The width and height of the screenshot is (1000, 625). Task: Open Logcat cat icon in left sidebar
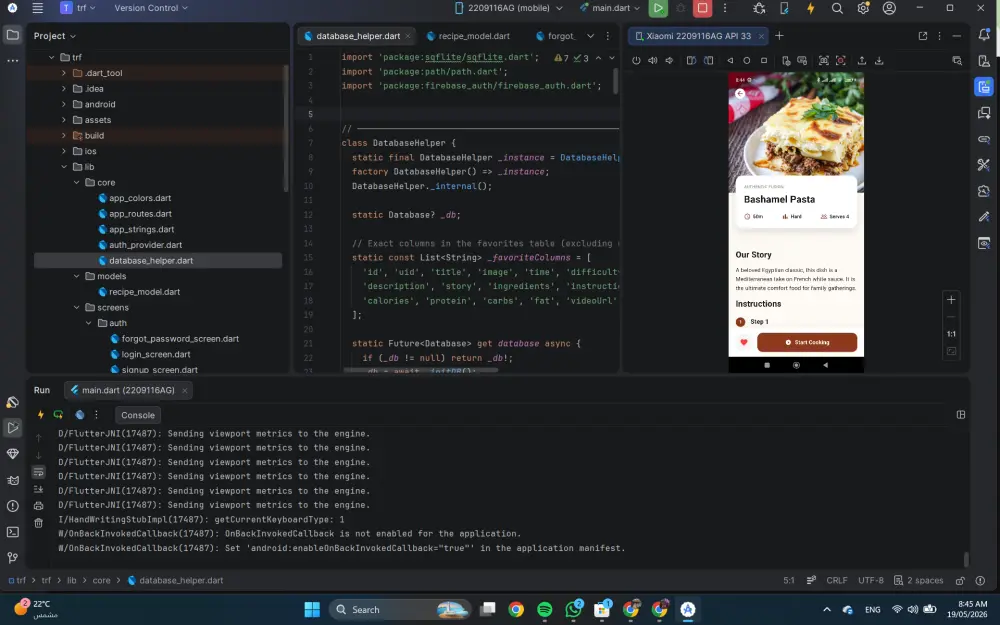click(x=12, y=480)
